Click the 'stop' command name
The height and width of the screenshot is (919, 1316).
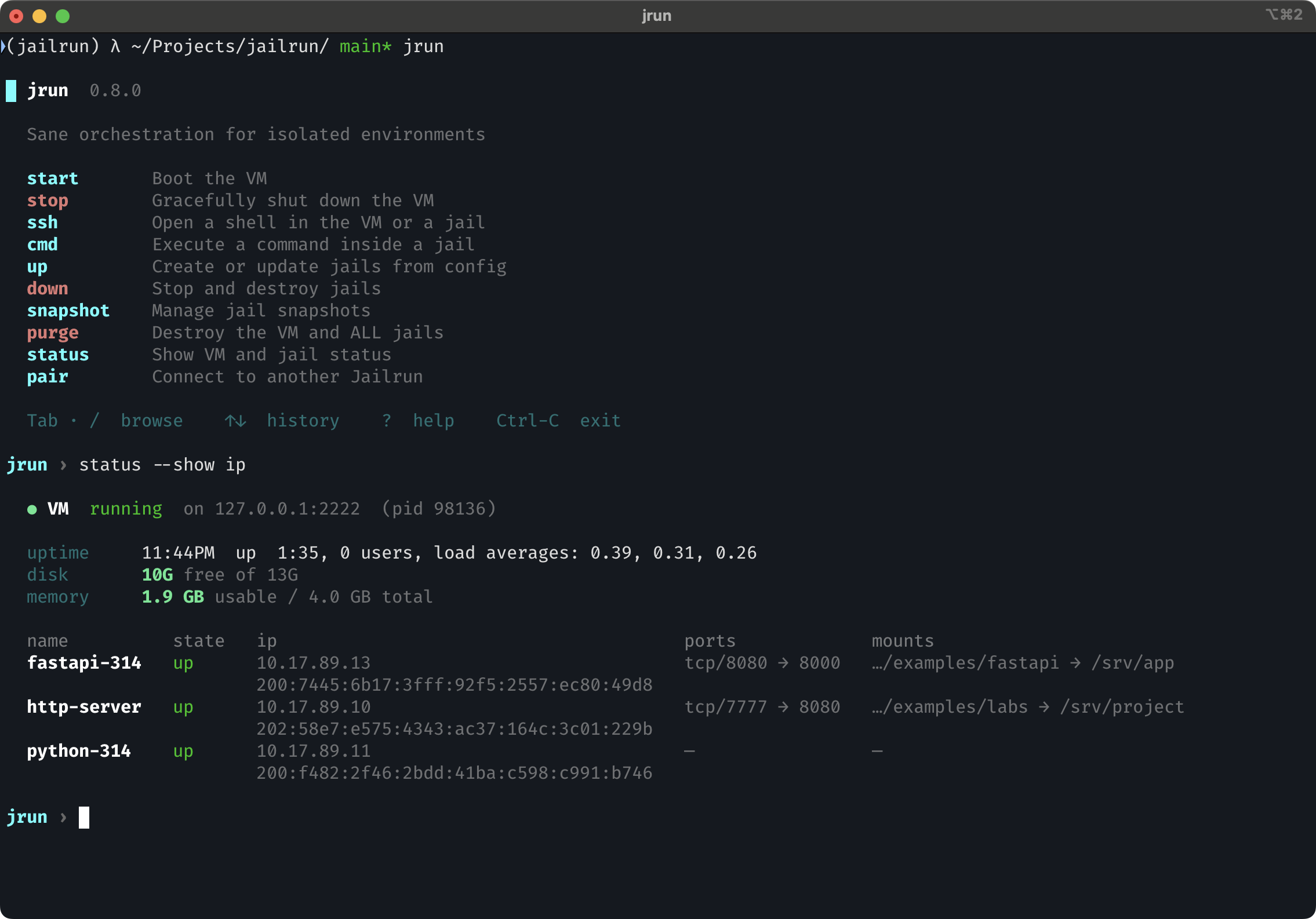pos(48,200)
